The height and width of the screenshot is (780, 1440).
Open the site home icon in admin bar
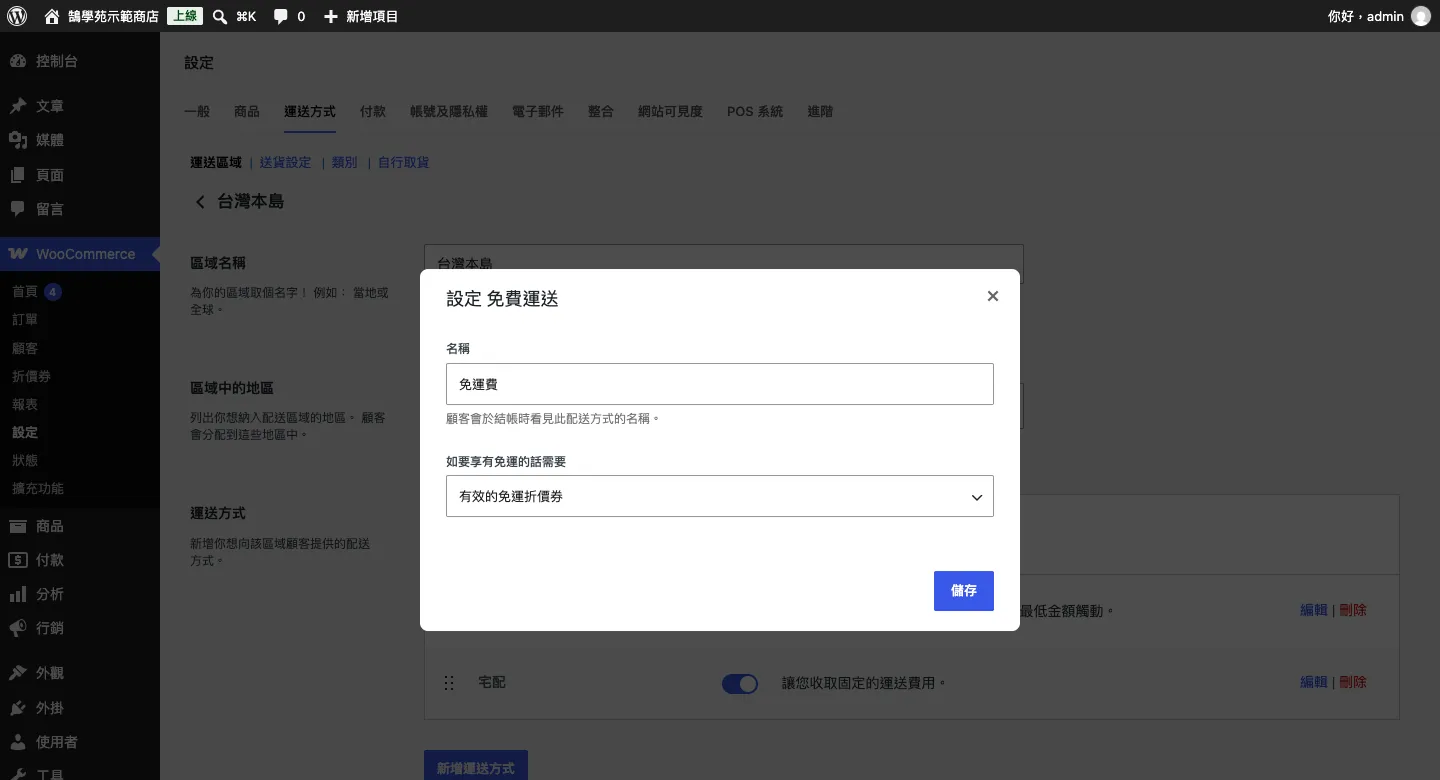tap(52, 16)
